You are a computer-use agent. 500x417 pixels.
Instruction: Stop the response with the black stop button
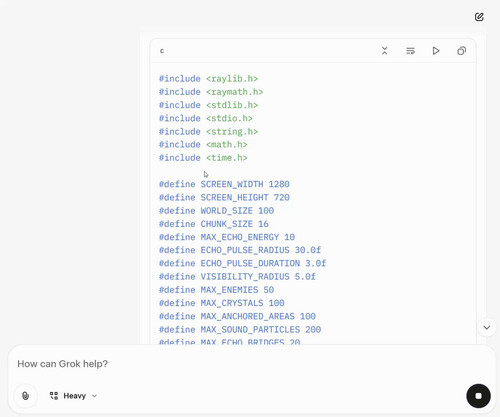[x=478, y=396]
